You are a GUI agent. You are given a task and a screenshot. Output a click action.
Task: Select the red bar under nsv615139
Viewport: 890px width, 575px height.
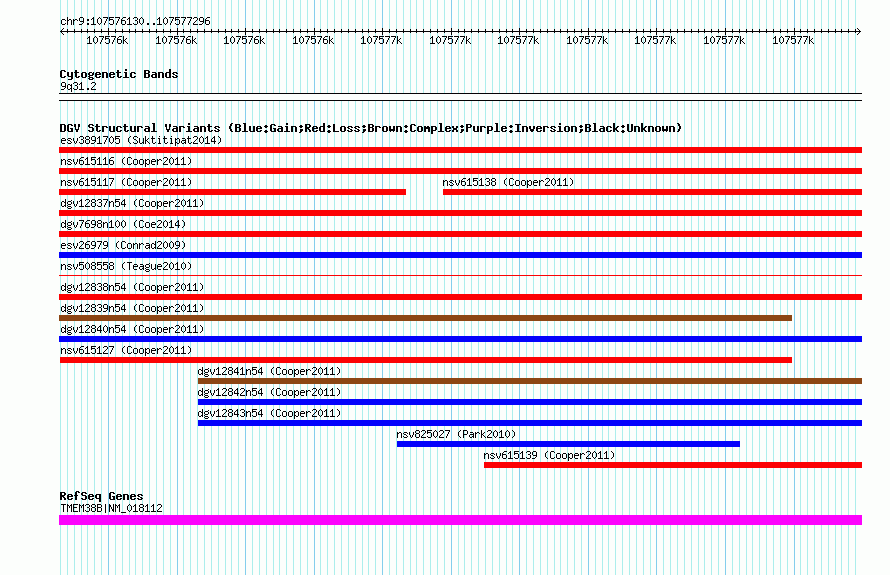673,465
